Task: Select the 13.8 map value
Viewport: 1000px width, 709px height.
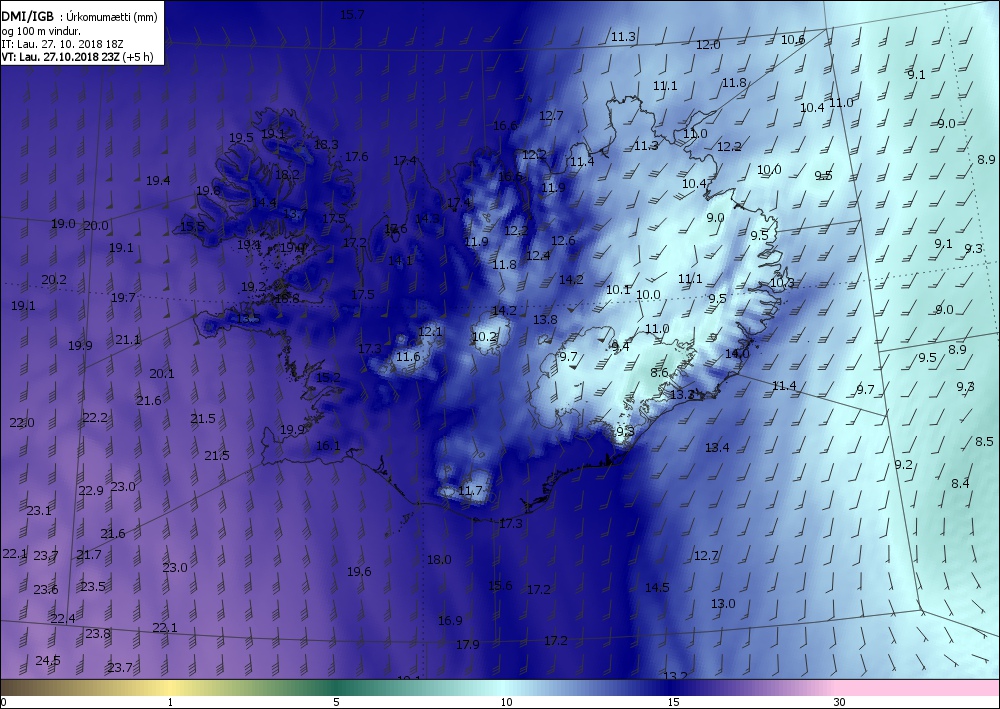Action: pyautogui.click(x=545, y=320)
